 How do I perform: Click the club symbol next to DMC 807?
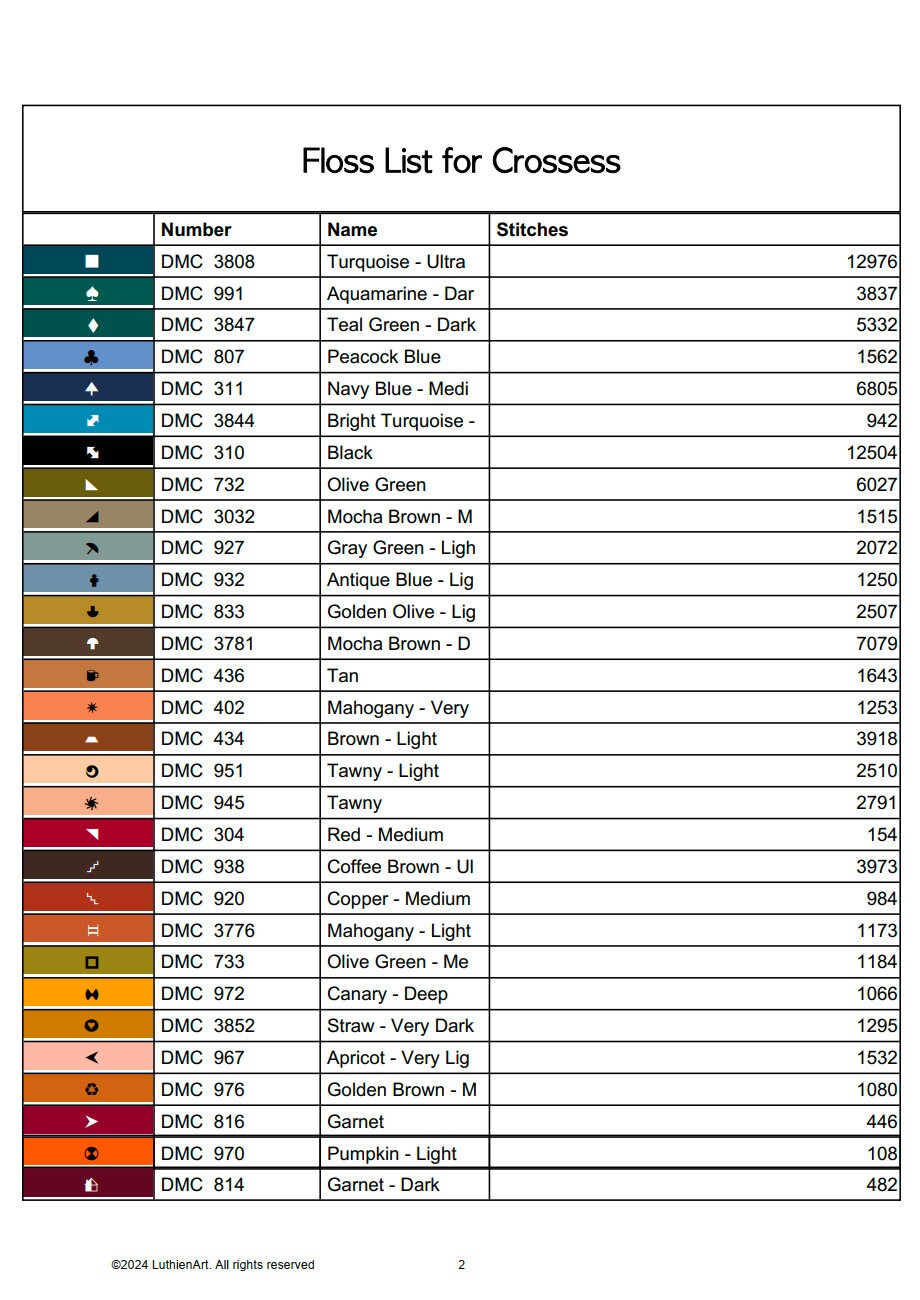coord(92,357)
